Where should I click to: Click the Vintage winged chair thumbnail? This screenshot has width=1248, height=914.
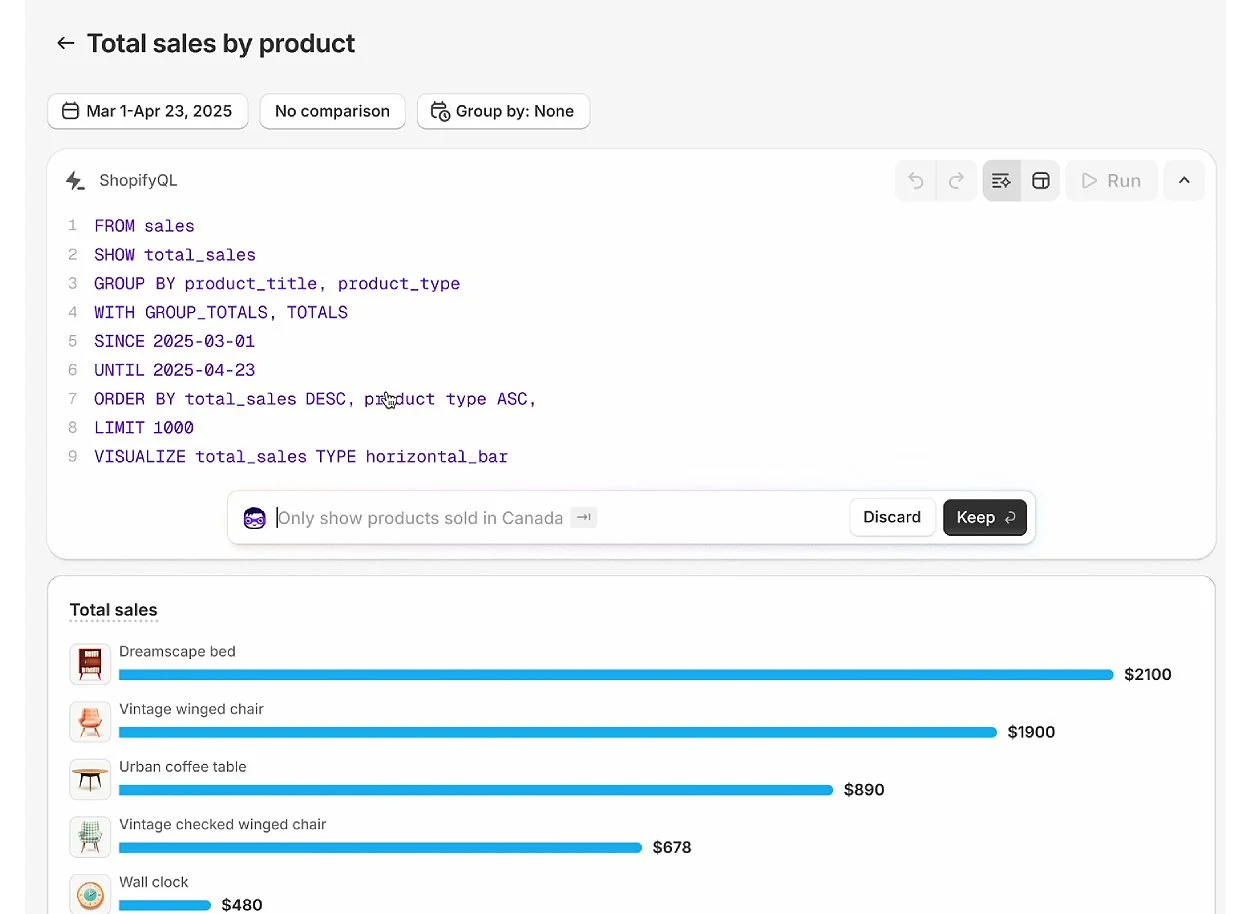point(90,722)
